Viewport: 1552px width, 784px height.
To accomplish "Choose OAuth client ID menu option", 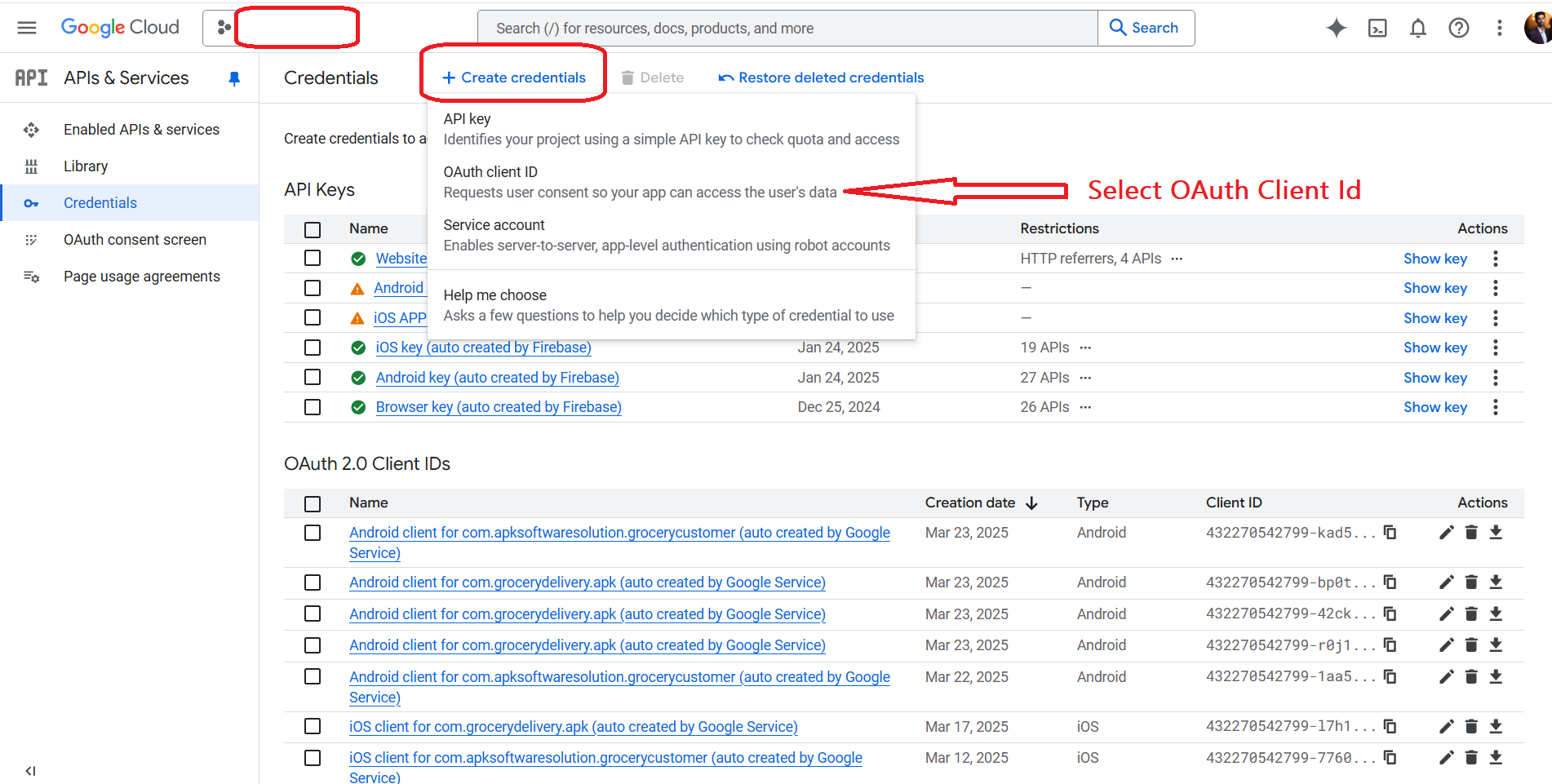I will pyautogui.click(x=671, y=182).
